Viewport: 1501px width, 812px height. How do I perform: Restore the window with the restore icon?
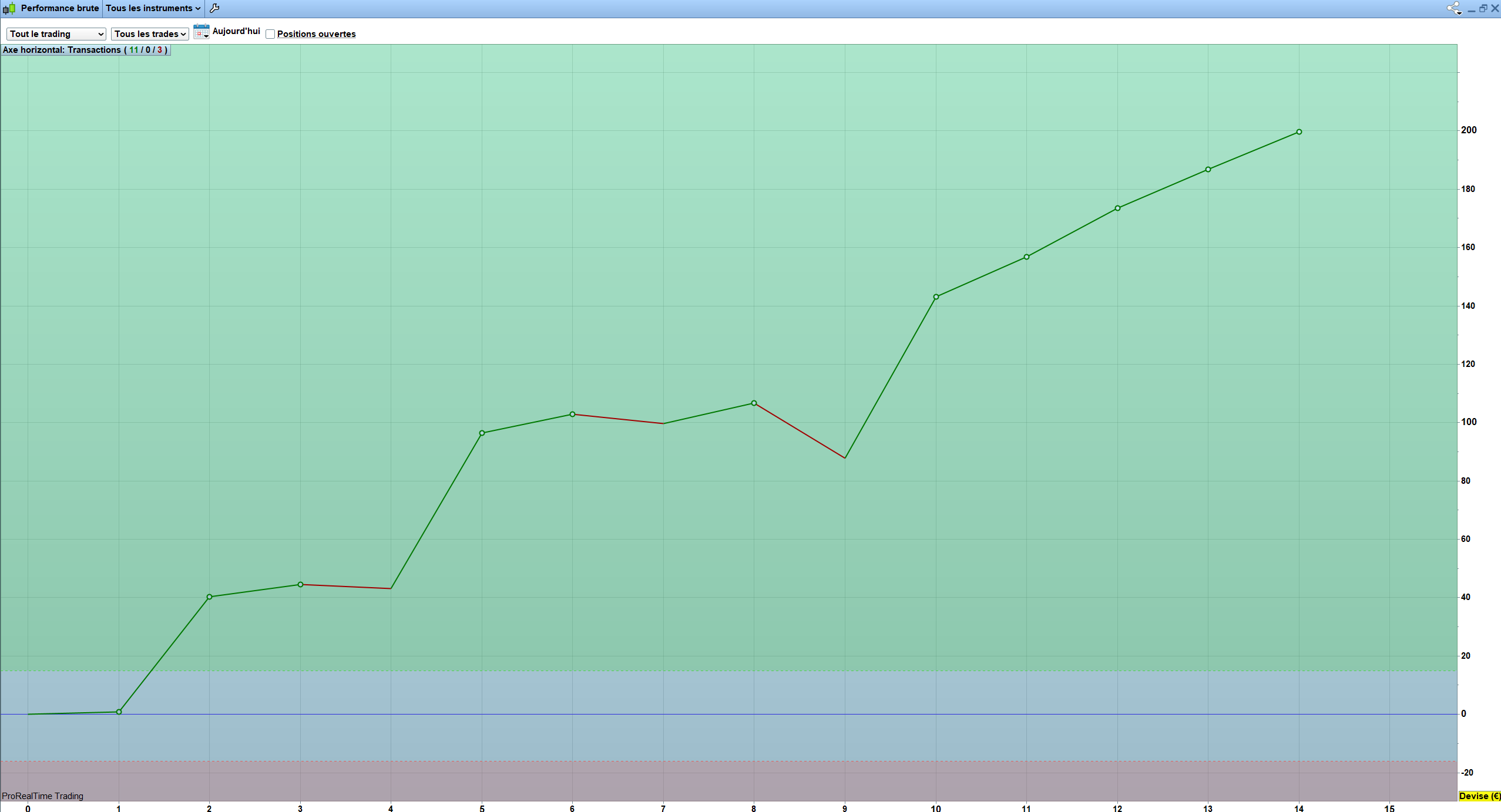tap(1483, 8)
